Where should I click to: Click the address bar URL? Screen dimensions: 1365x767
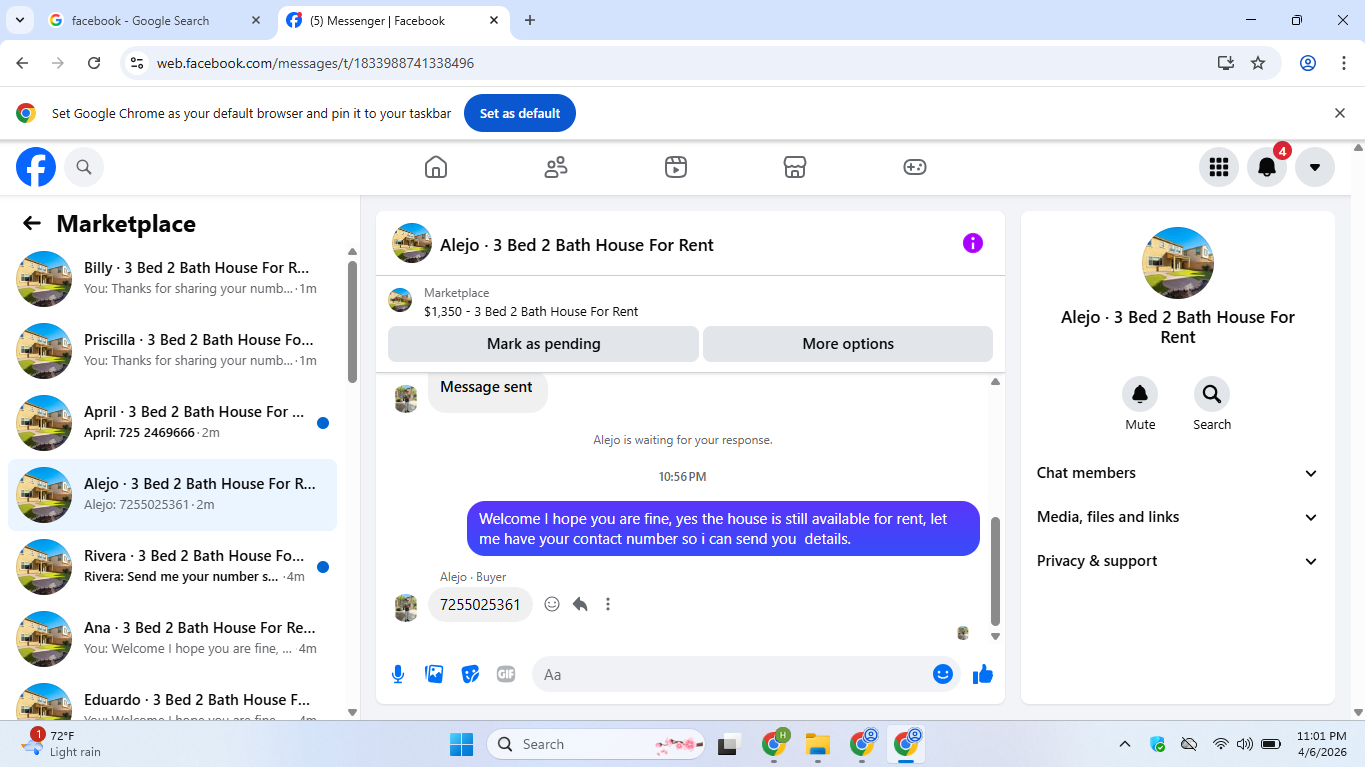315,63
